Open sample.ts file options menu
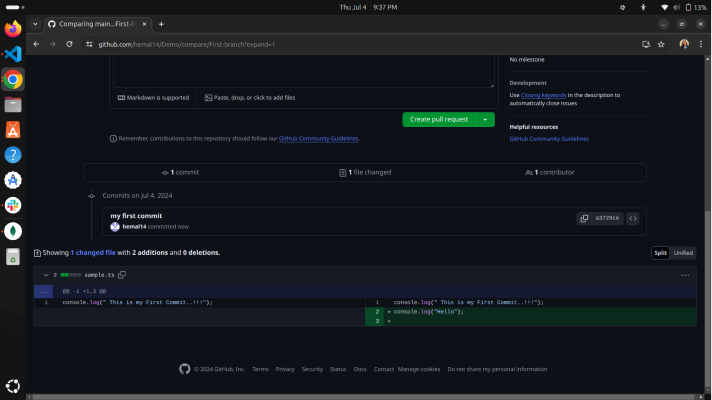Viewport: 712px width, 400px height. click(685, 275)
